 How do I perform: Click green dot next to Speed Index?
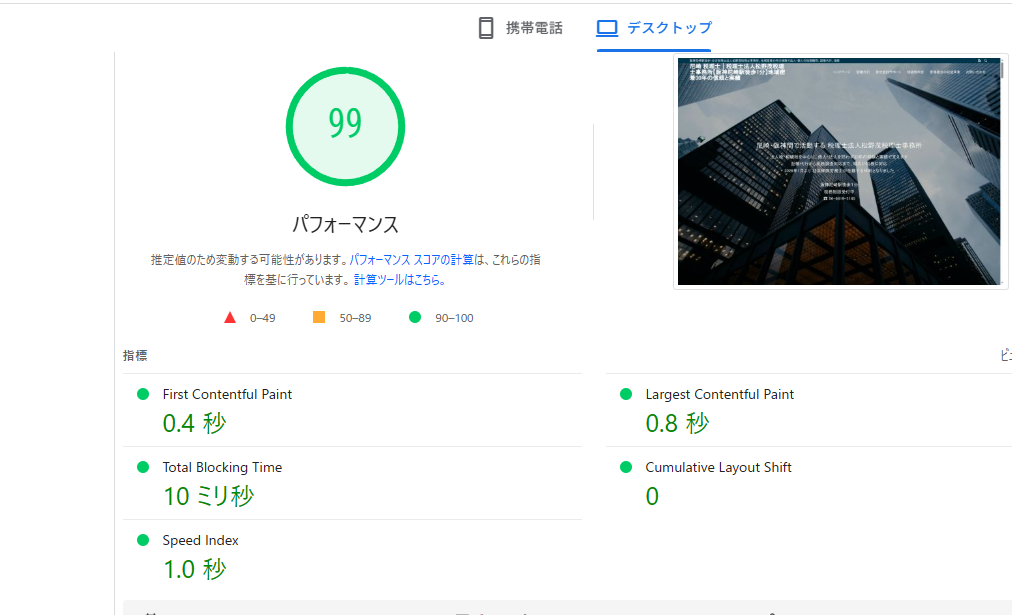pos(143,540)
